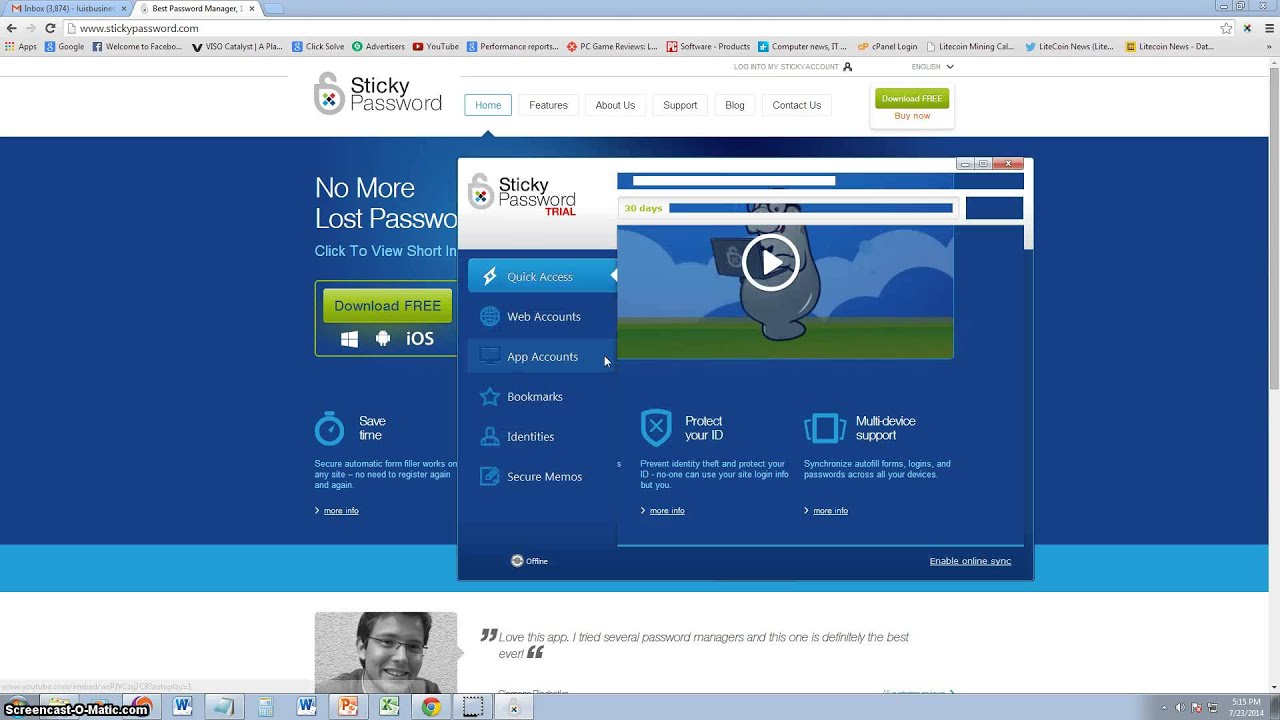Bookmark page with the star icon

pyautogui.click(x=1226, y=28)
